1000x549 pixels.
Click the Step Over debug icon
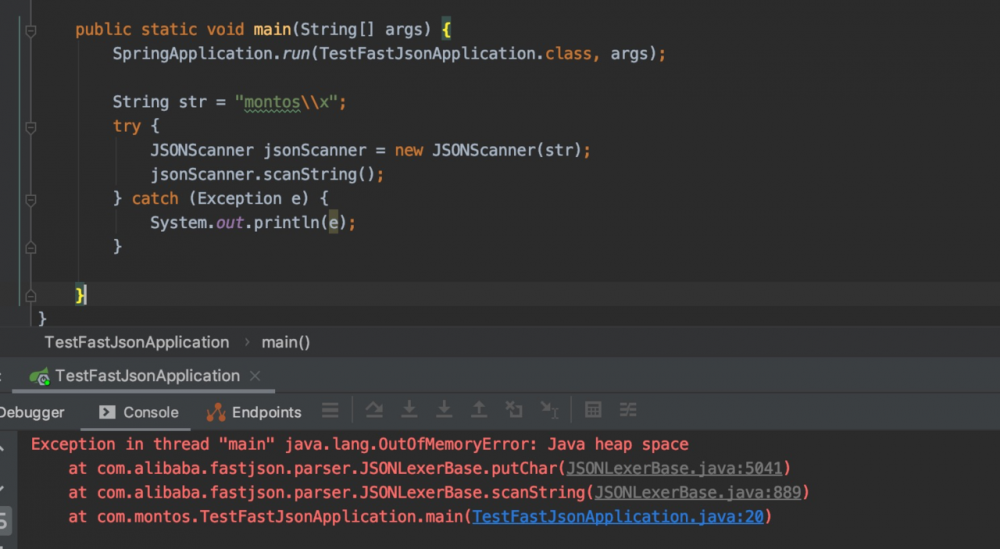pyautogui.click(x=374, y=410)
